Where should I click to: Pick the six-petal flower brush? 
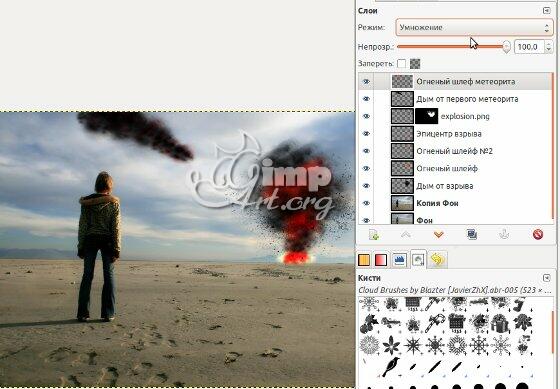coord(391,345)
